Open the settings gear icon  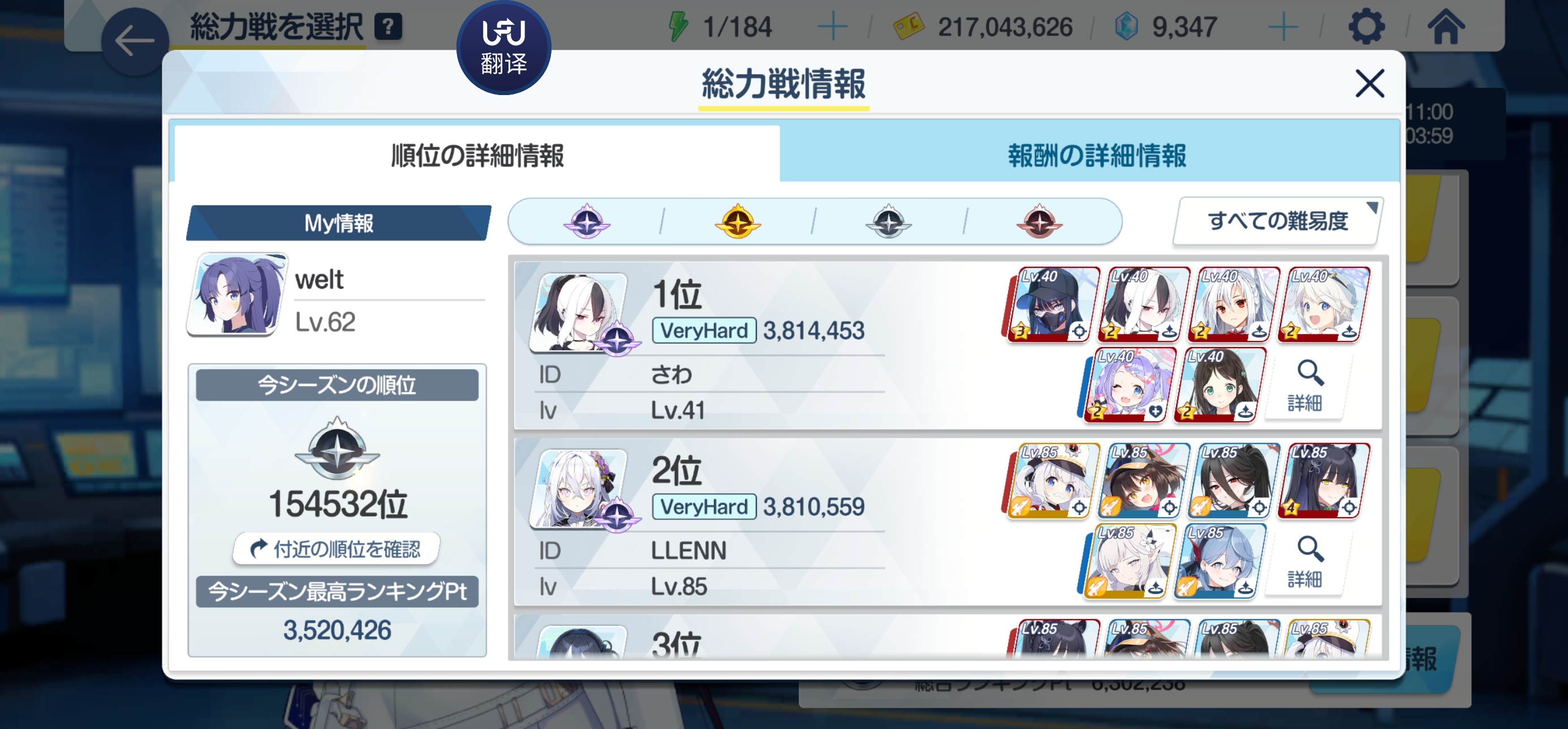click(x=1366, y=27)
